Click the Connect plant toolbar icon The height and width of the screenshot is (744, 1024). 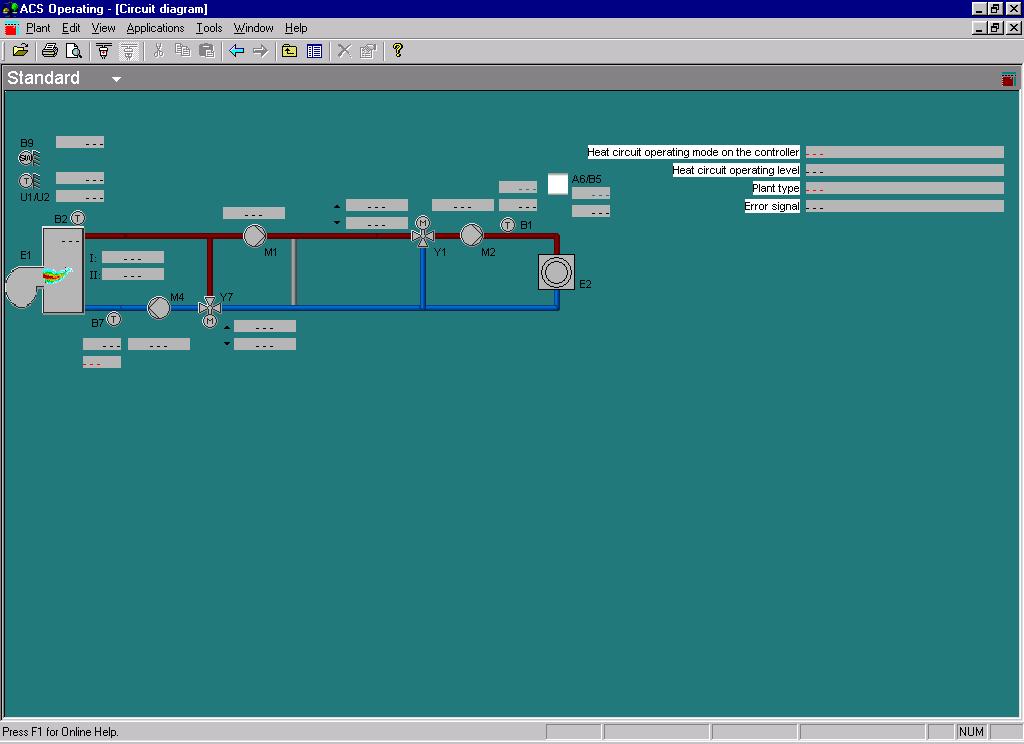click(103, 50)
